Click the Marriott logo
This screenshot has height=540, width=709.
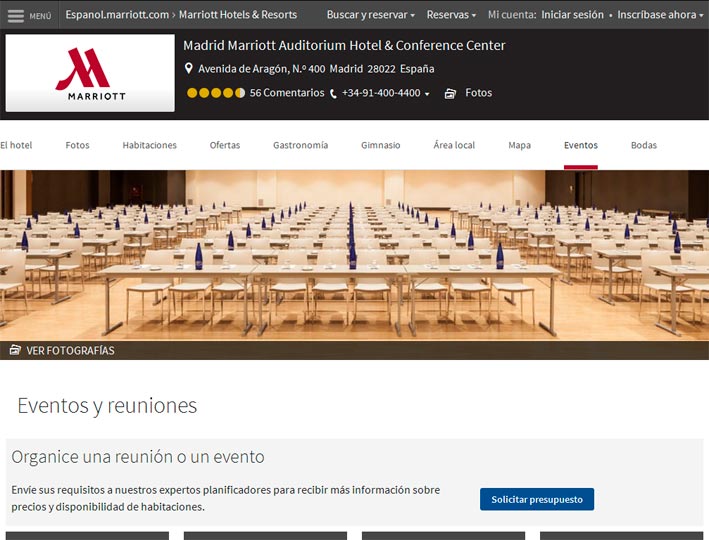(x=90, y=73)
